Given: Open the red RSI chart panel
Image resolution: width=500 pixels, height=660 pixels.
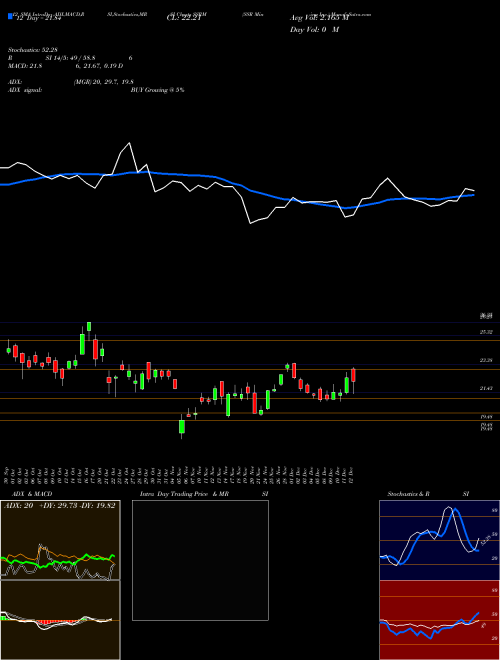Looking at the screenshot, I should click(439, 620).
